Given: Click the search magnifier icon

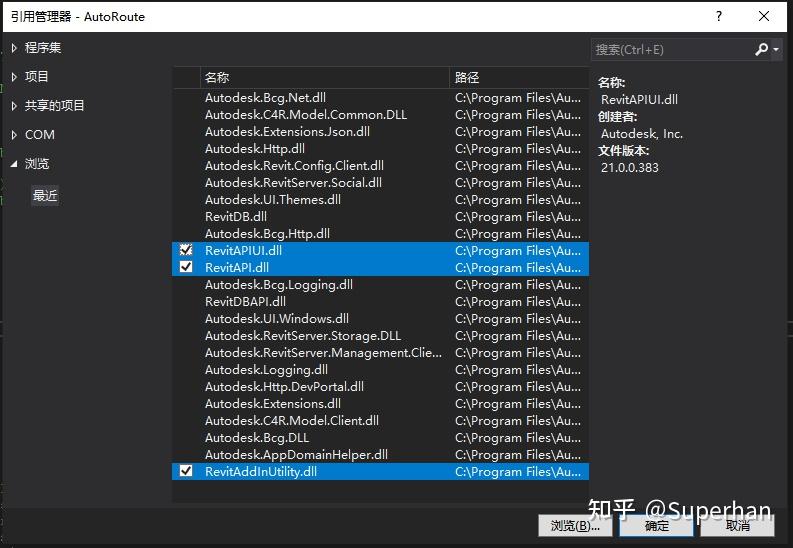Looking at the screenshot, I should coord(761,49).
